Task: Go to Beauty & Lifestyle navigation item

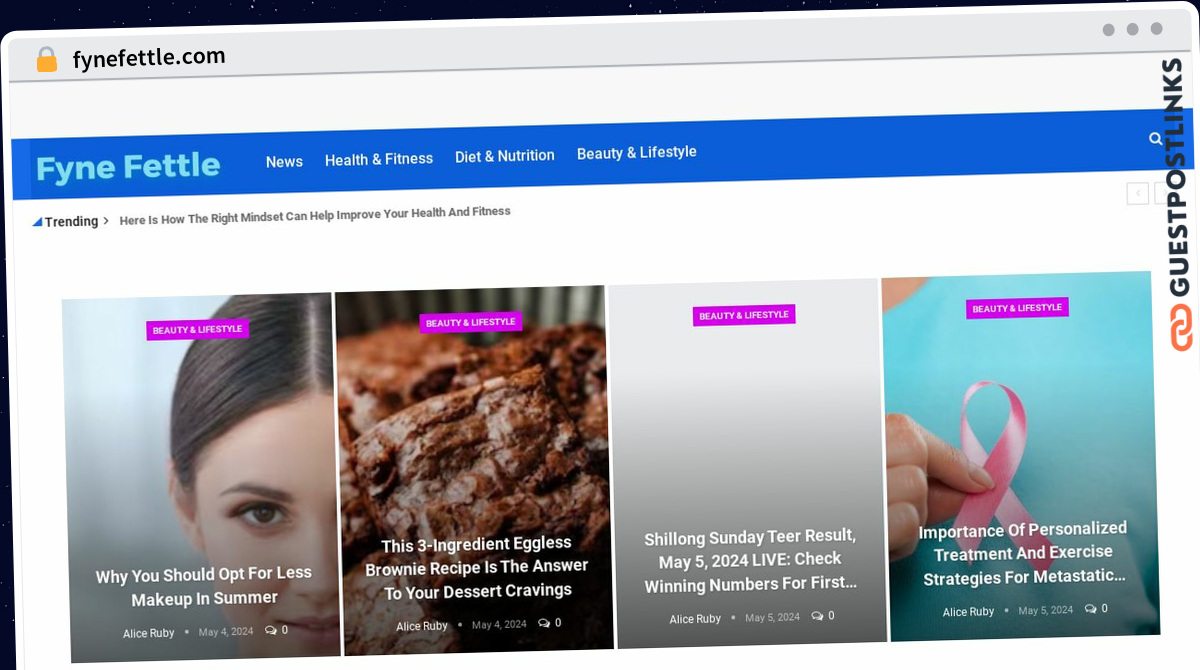Action: [x=637, y=152]
